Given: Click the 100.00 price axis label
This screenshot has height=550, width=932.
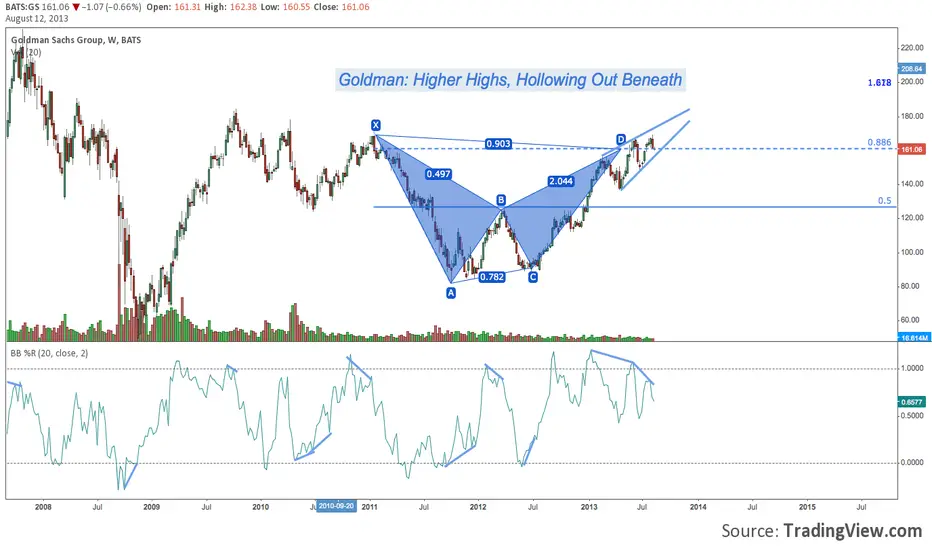Looking at the screenshot, I should tap(912, 252).
